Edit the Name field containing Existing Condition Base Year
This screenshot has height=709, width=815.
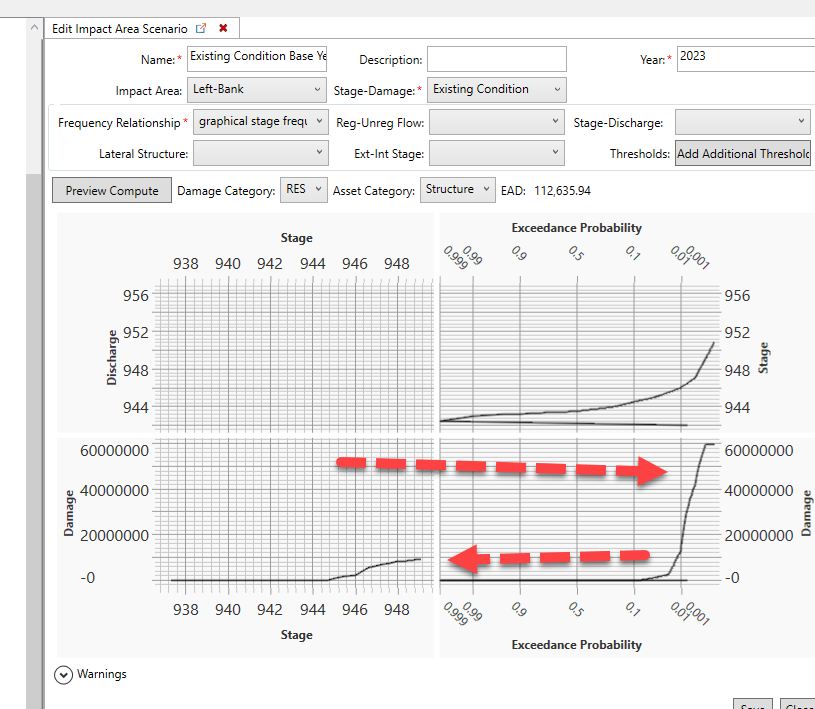coord(257,57)
